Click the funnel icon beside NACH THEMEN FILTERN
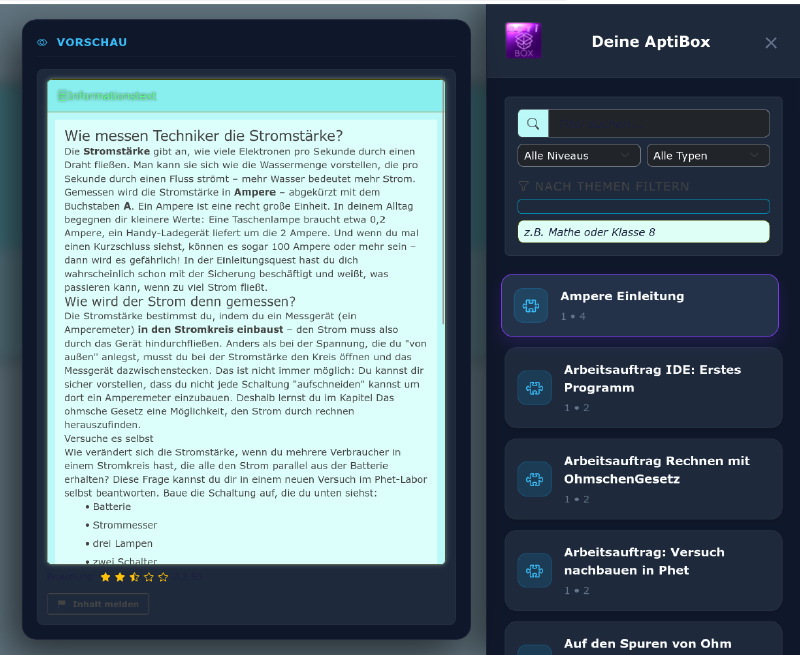 (523, 186)
